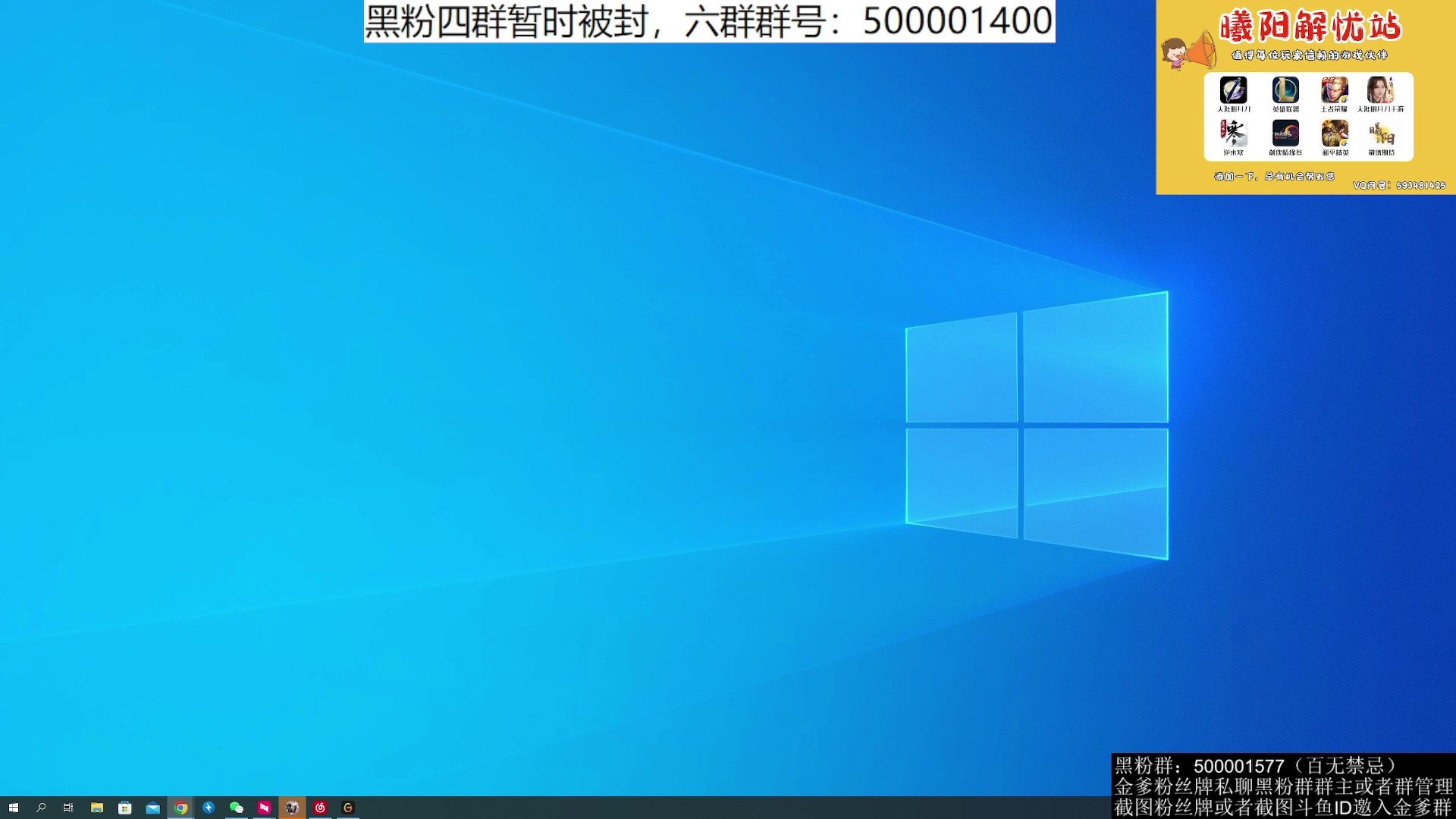Open the 英雄联盟 (League of Legends) game icon
This screenshot has width=1456, height=819.
point(1285,91)
